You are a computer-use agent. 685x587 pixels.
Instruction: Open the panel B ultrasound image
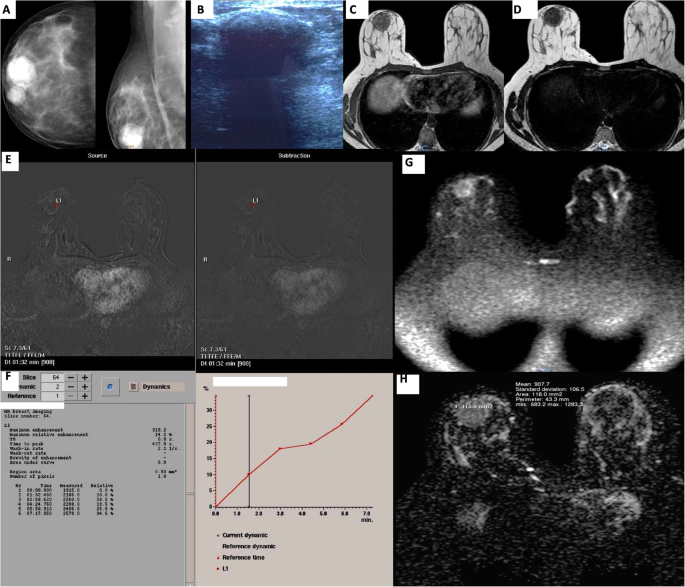pos(267,75)
